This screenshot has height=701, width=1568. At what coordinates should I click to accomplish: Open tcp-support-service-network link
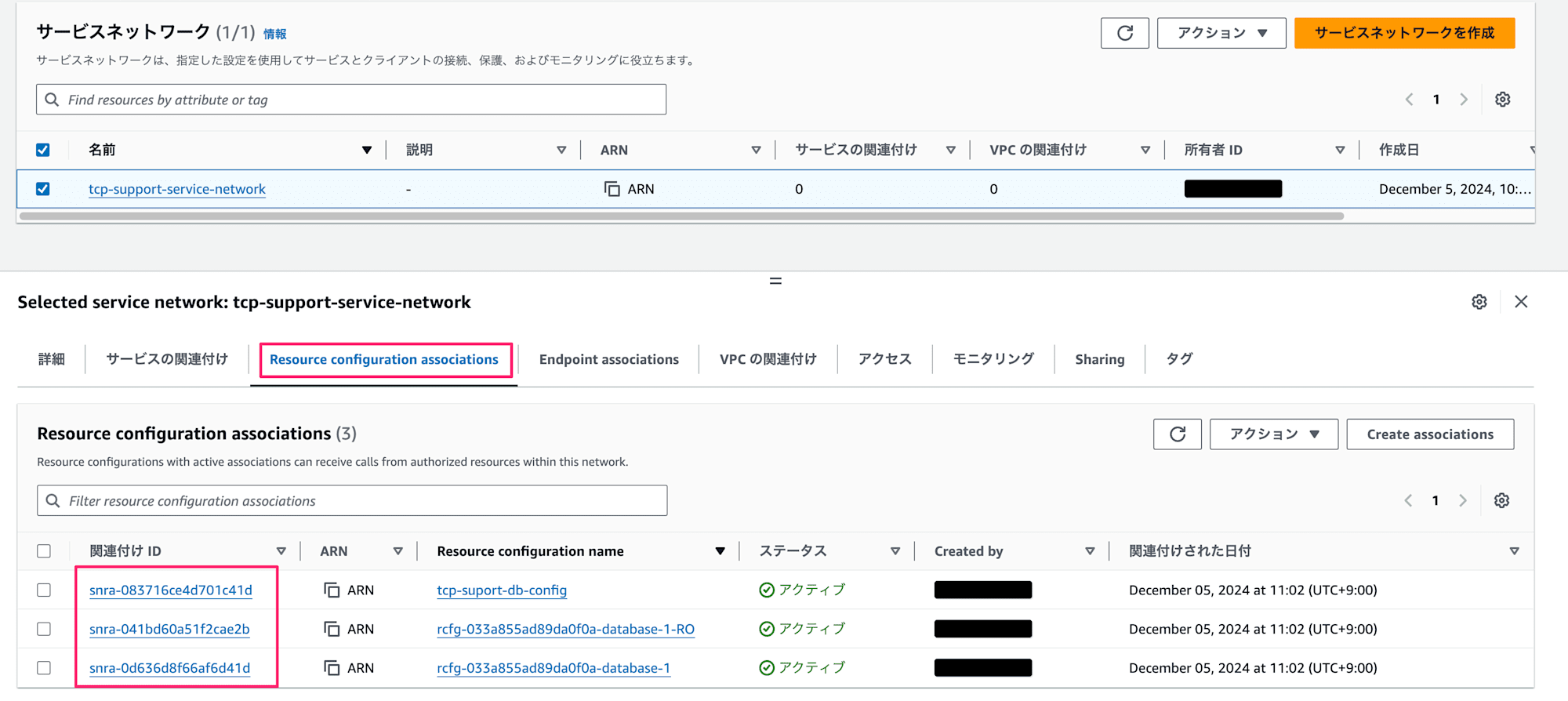[177, 189]
